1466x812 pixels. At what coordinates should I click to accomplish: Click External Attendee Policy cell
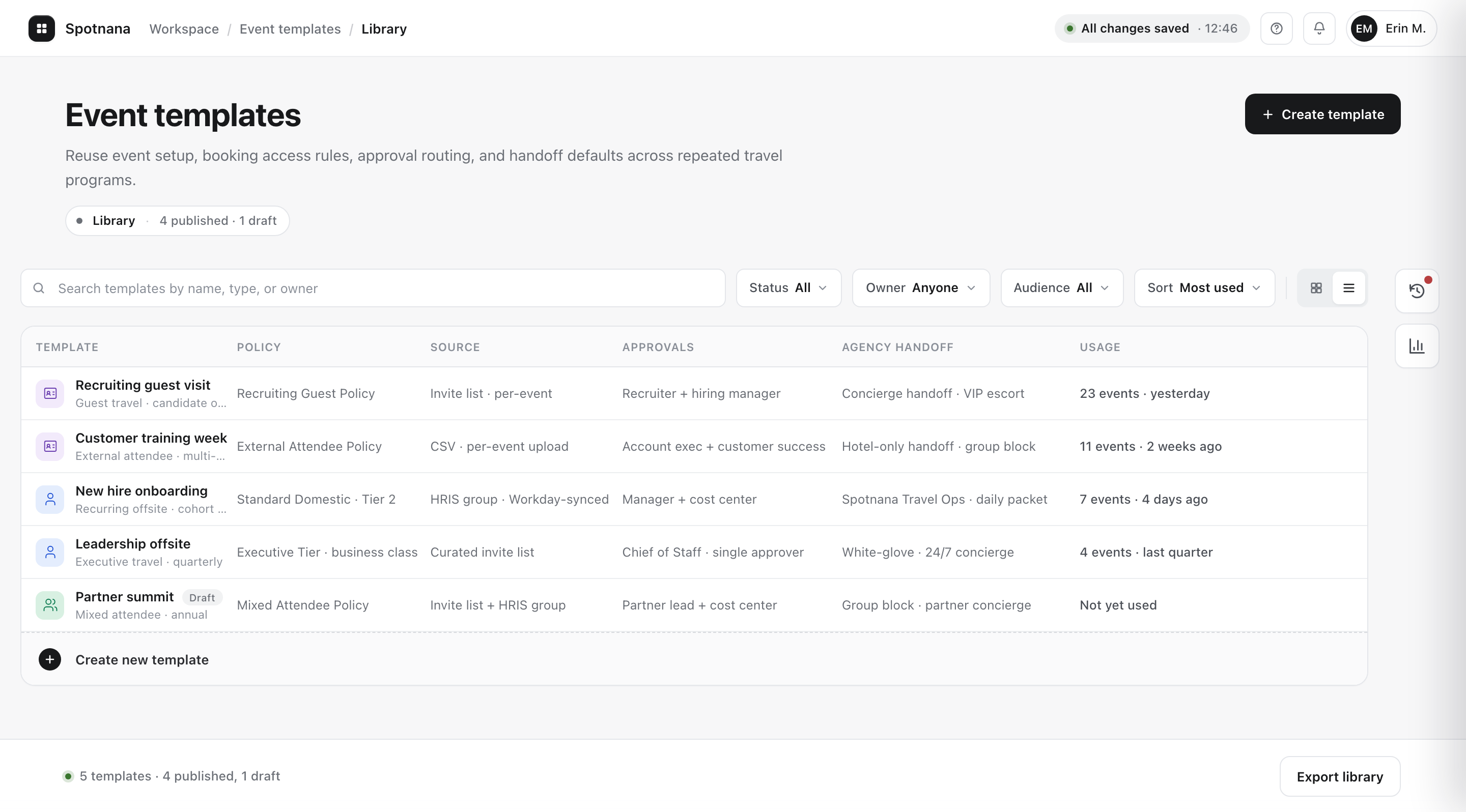(x=309, y=446)
